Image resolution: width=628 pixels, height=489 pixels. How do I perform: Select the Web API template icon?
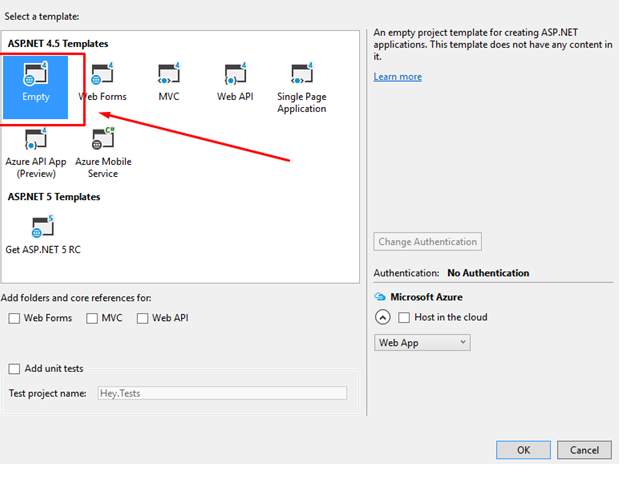point(235,74)
